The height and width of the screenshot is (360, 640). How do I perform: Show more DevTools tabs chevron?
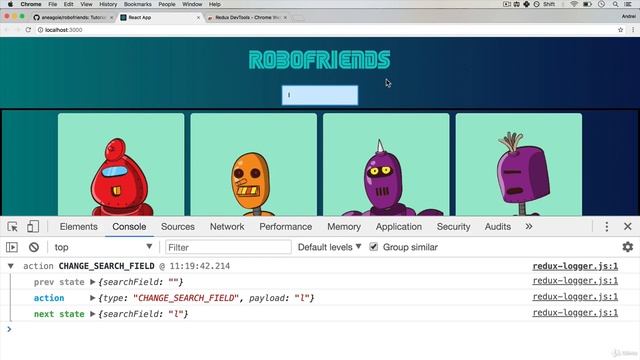[529, 227]
